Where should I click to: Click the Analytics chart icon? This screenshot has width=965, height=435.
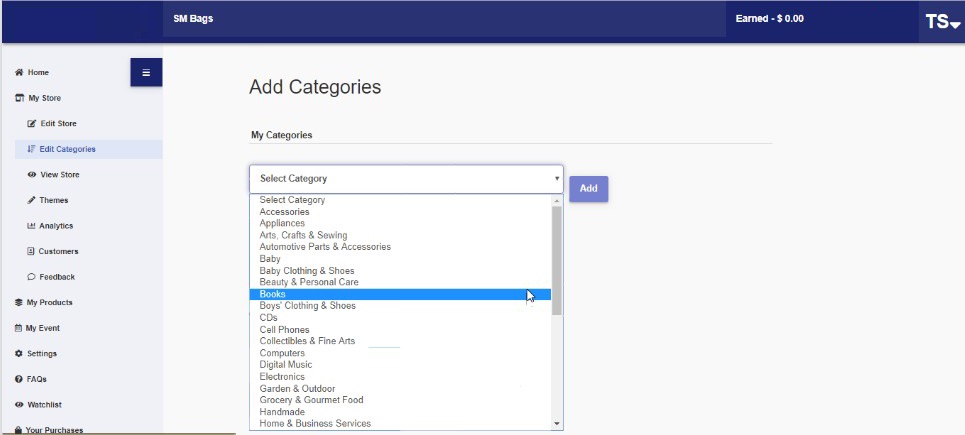(x=31, y=226)
